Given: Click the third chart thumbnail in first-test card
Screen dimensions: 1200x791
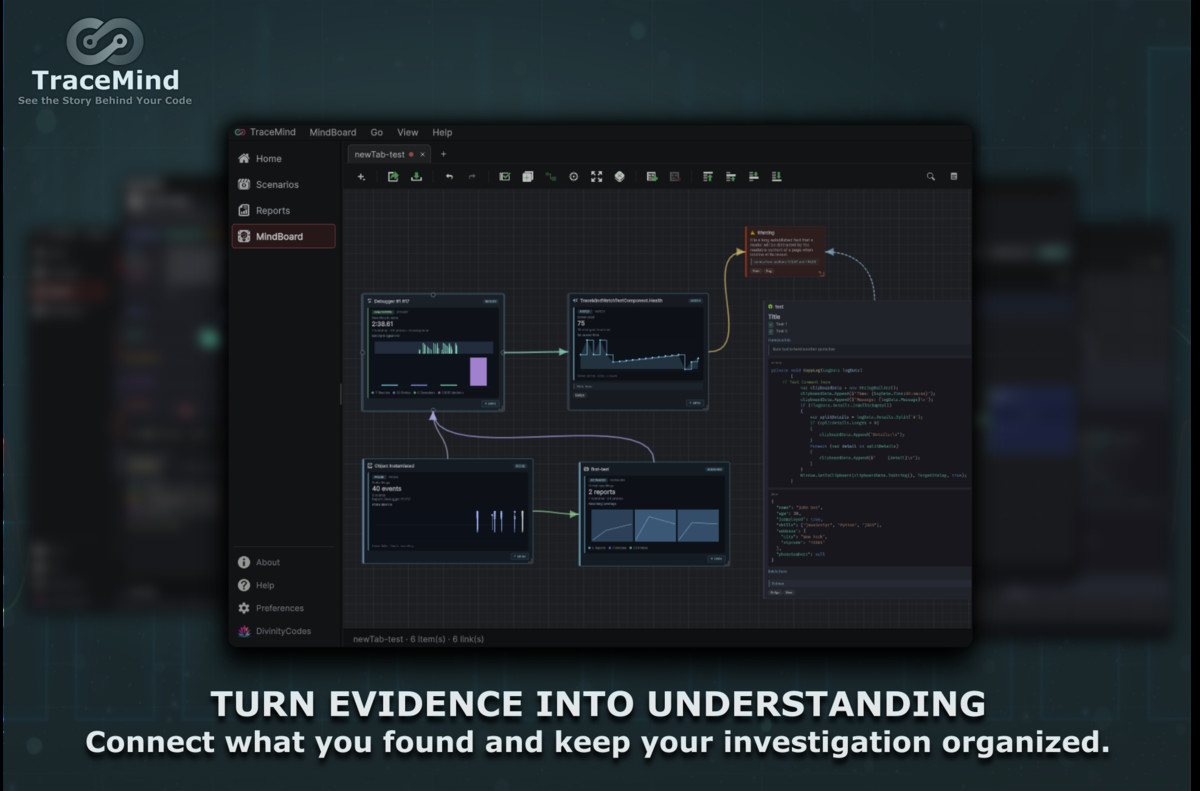Looking at the screenshot, I should coord(698,526).
